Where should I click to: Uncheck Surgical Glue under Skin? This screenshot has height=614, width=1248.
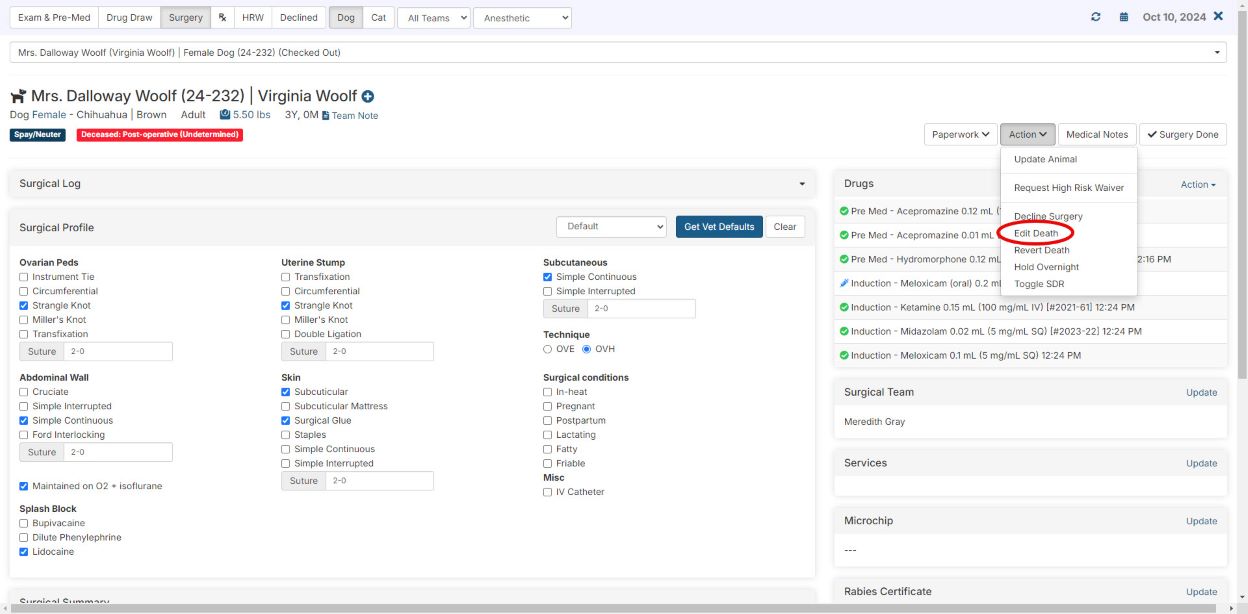(286, 421)
